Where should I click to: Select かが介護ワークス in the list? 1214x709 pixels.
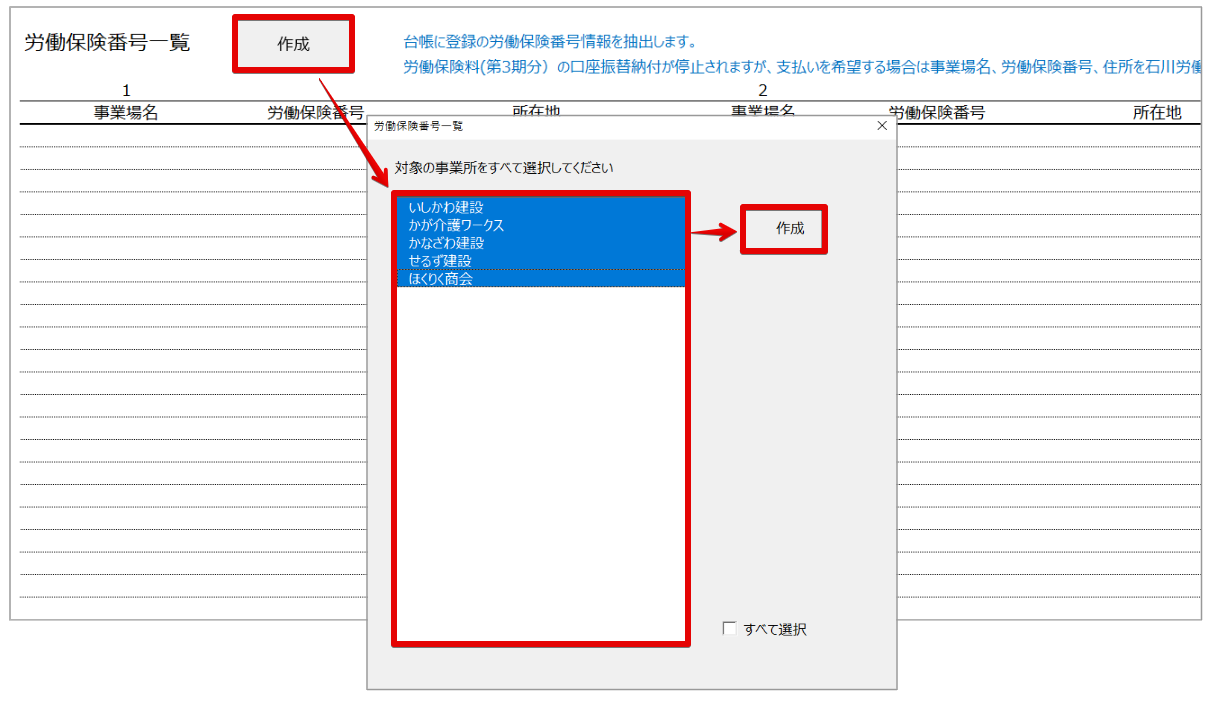click(541, 225)
